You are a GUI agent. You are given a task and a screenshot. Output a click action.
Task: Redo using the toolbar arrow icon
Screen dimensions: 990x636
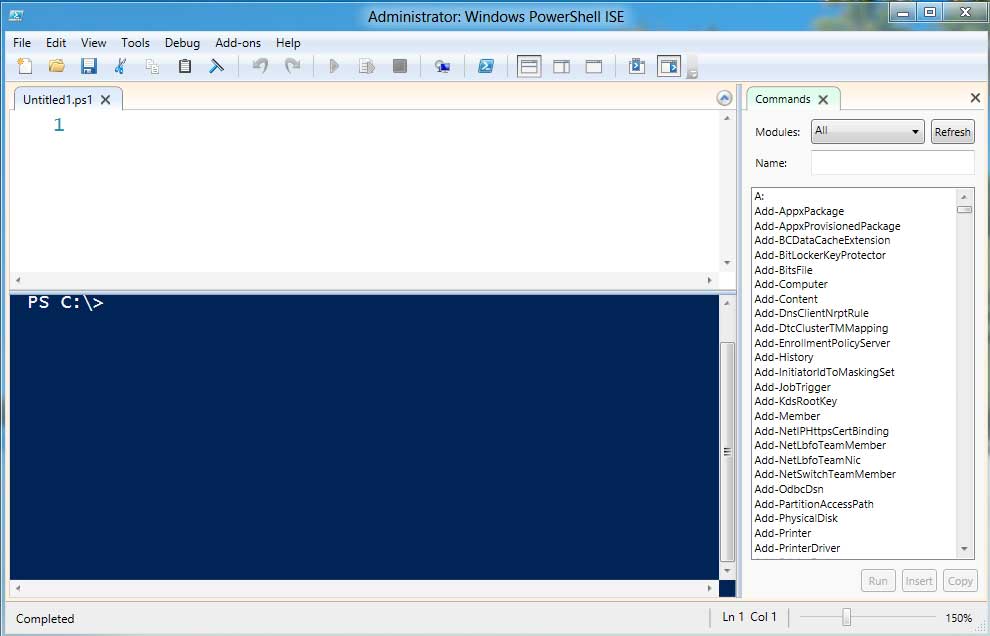[292, 66]
